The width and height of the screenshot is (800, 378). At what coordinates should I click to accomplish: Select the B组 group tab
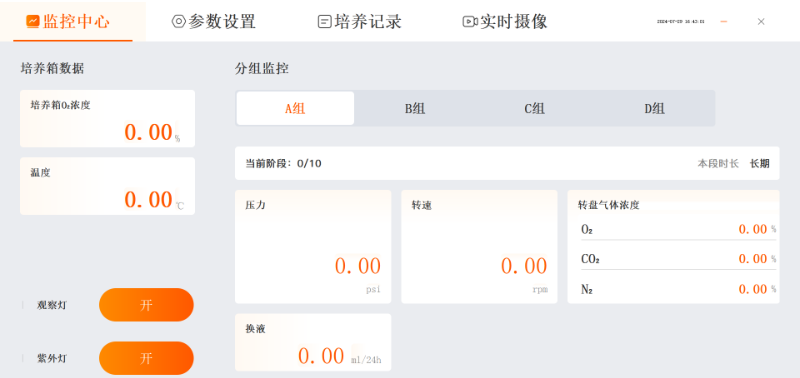[415, 108]
